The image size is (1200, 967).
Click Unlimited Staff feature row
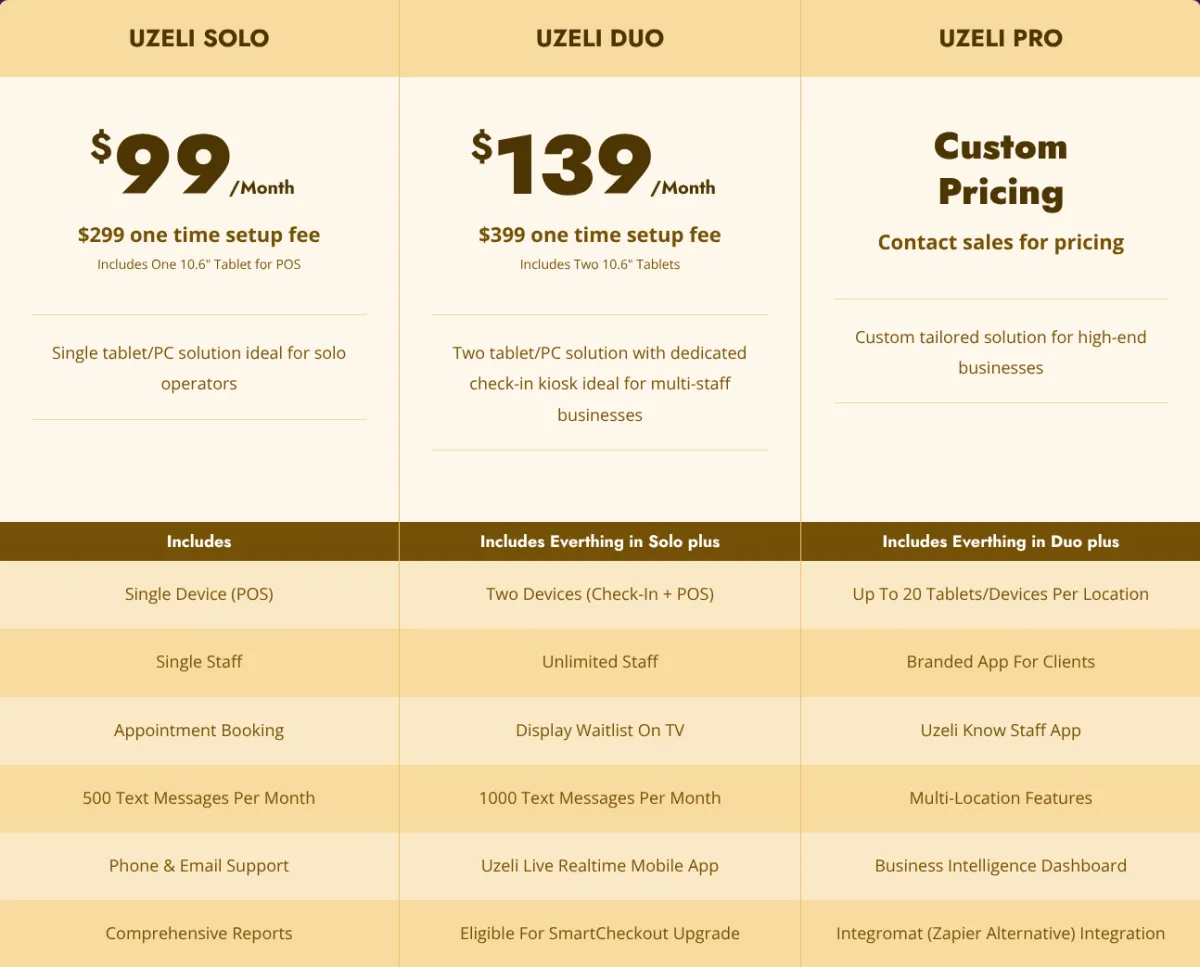pyautogui.click(x=600, y=662)
